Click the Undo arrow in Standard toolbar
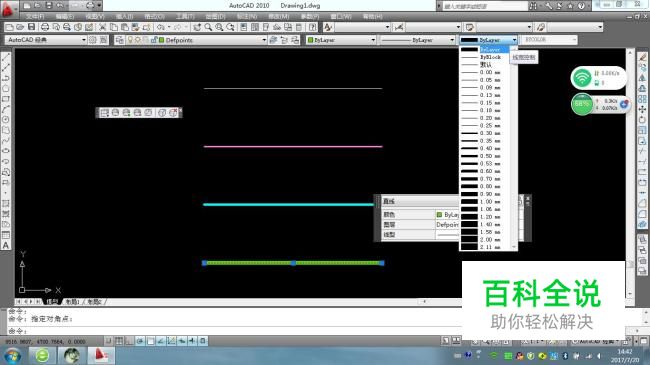650x365 pixels. pyautogui.click(x=161, y=27)
